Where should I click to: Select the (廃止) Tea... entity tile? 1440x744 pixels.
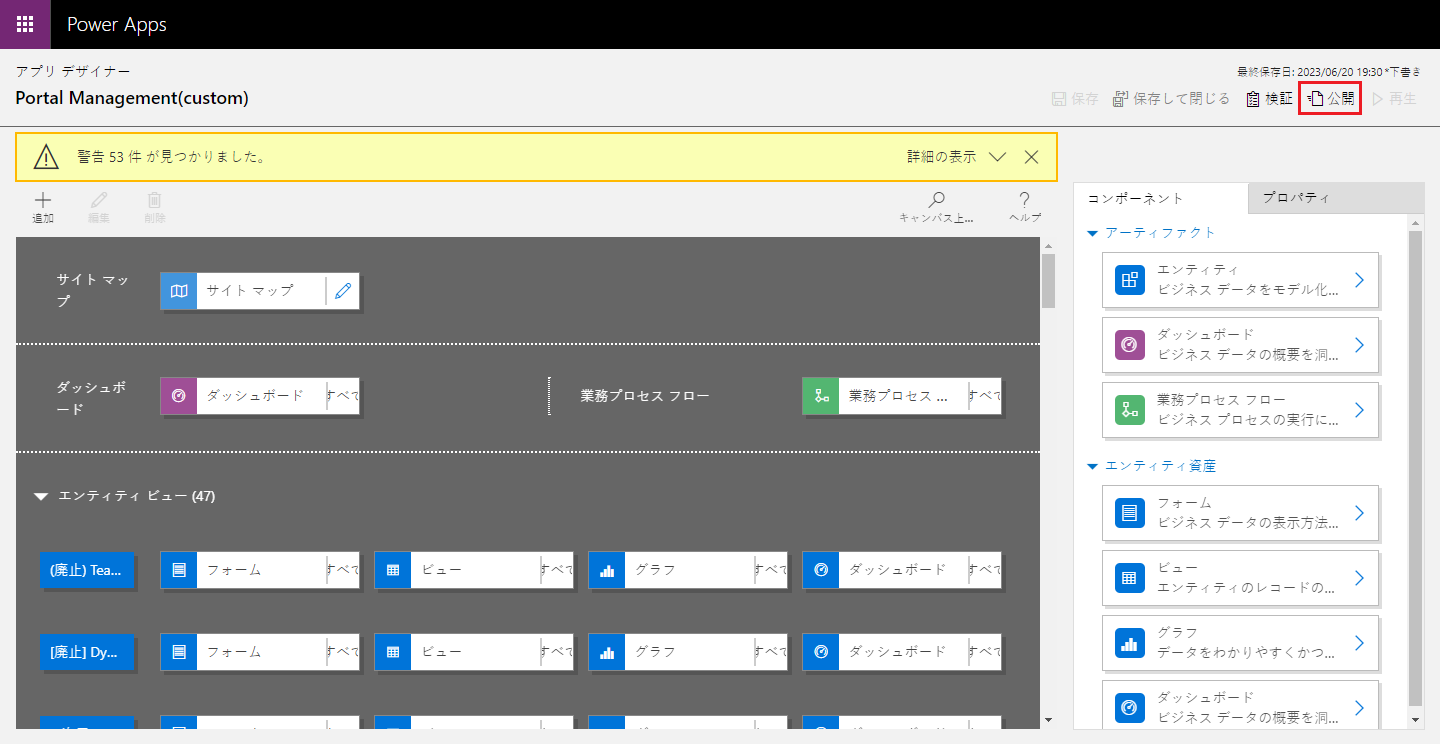[86, 570]
